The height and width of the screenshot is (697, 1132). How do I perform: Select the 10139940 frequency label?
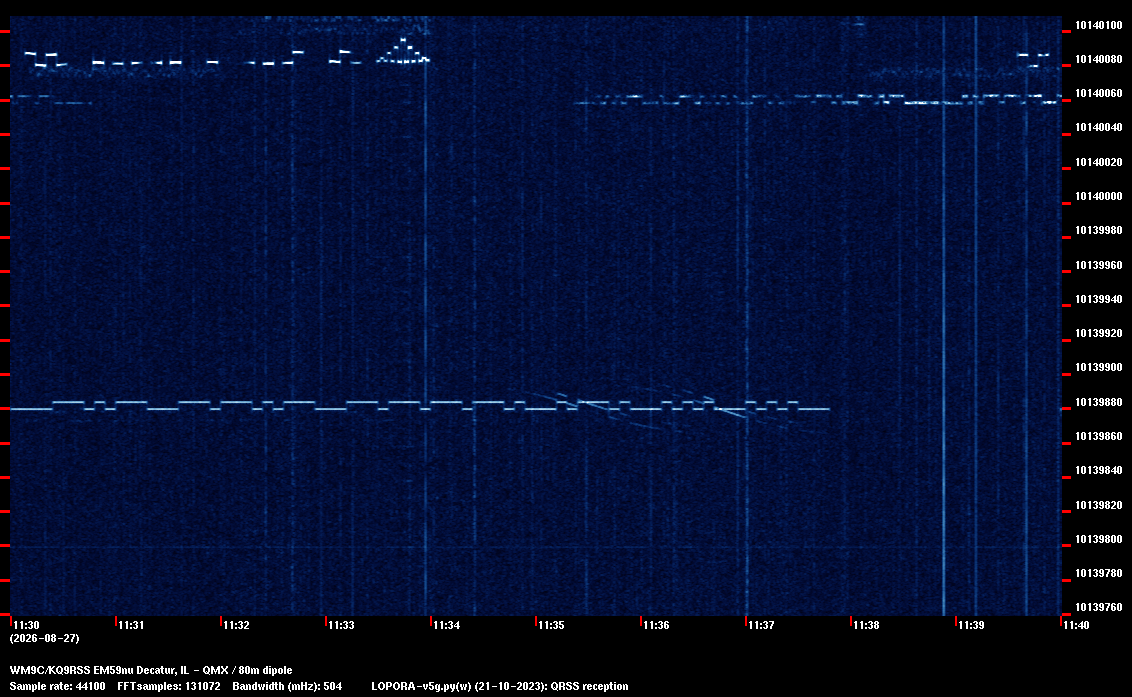[1099, 299]
